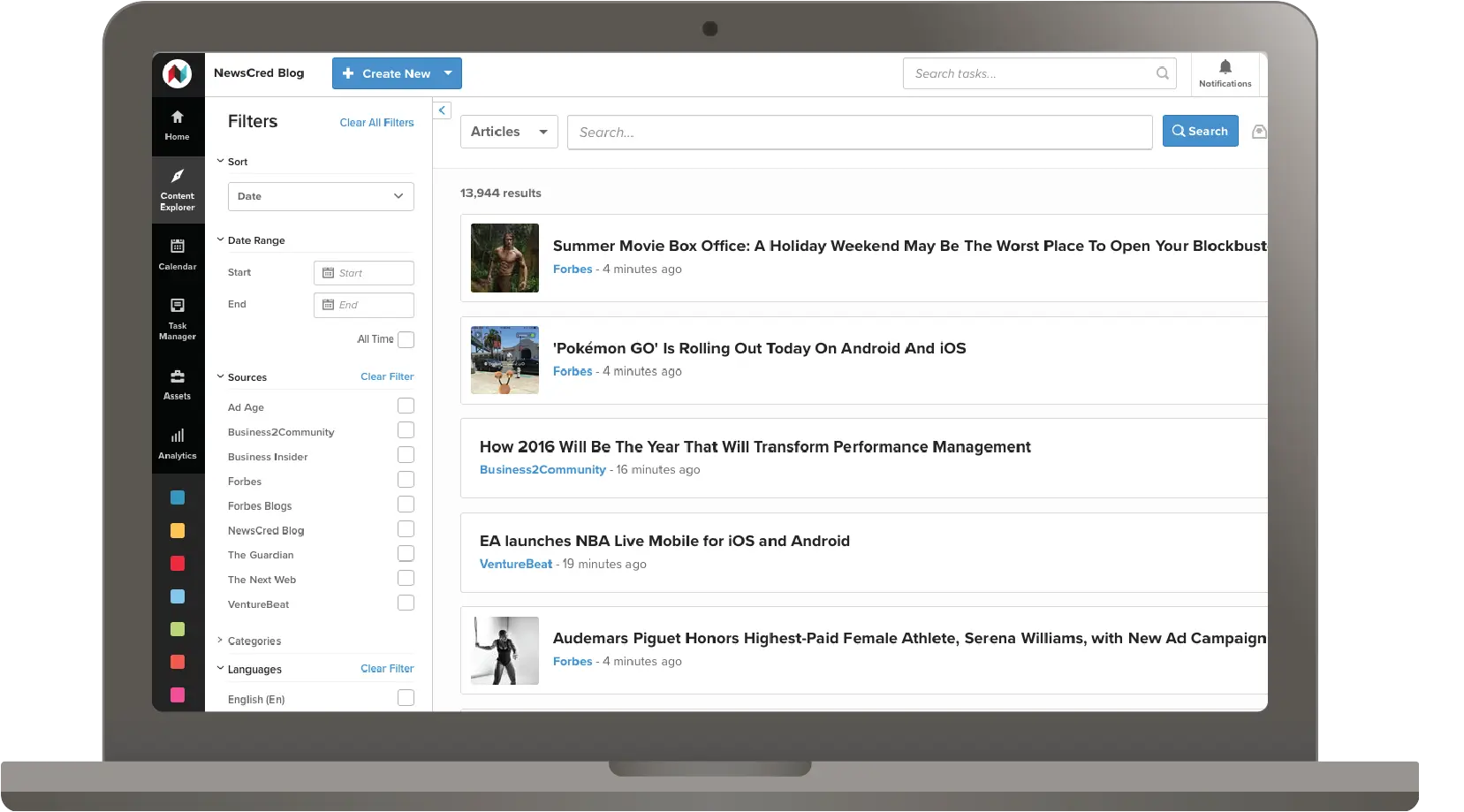Viewport: 1464px width, 812px height.
Task: Check the Ad Age source
Action: (406, 406)
